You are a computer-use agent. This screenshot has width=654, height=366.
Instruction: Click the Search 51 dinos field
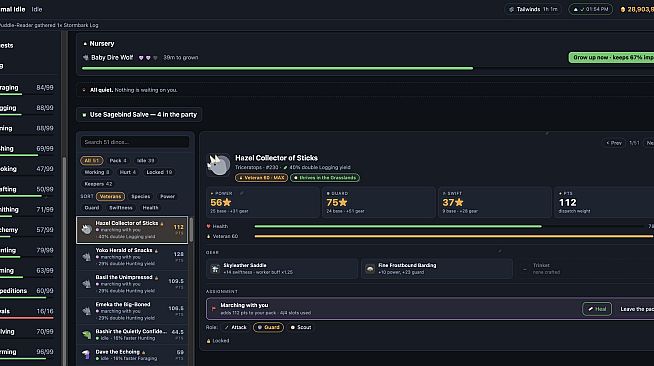tap(135, 142)
